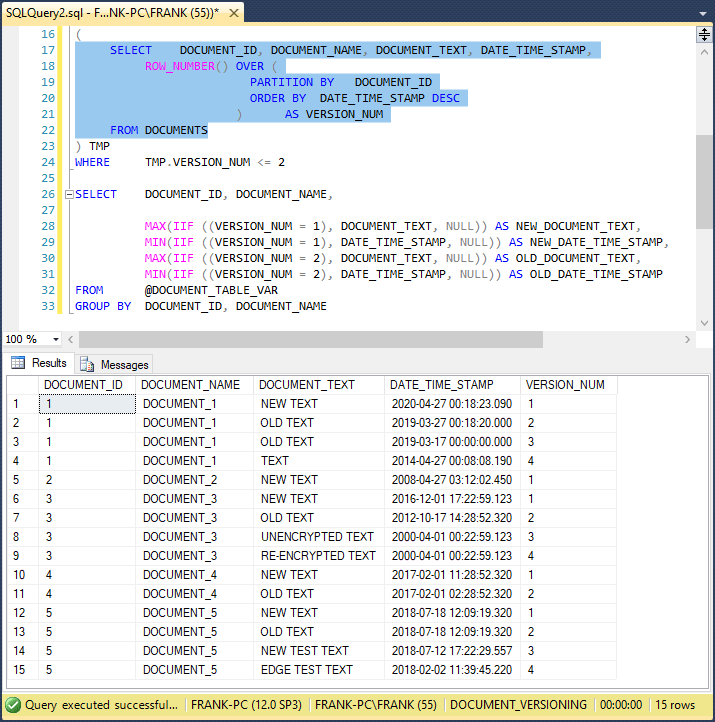Select the DATE_TIME_STAMP column header
This screenshot has width=715, height=722.
(x=452, y=385)
